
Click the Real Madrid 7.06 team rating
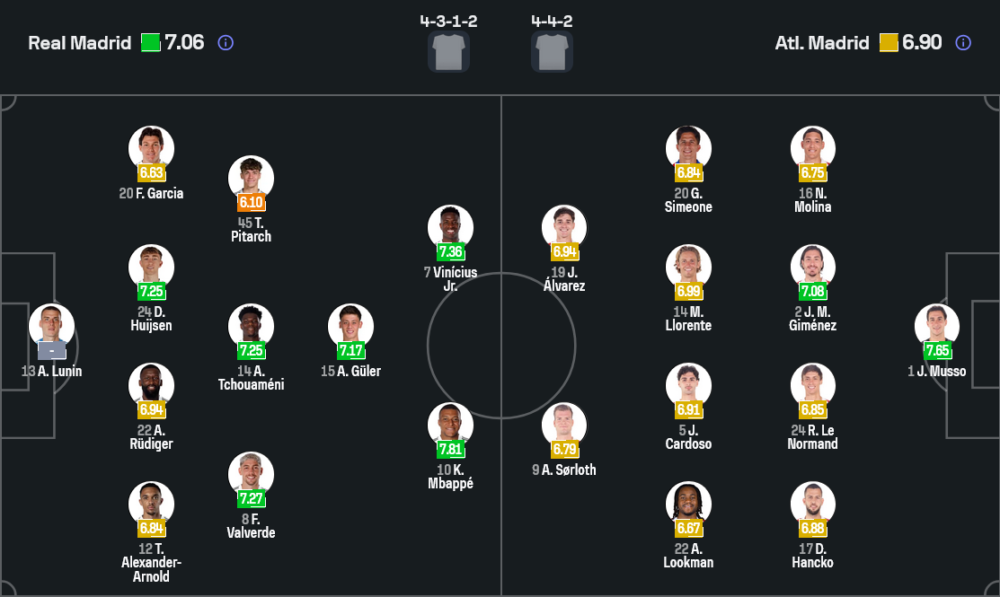(x=185, y=43)
